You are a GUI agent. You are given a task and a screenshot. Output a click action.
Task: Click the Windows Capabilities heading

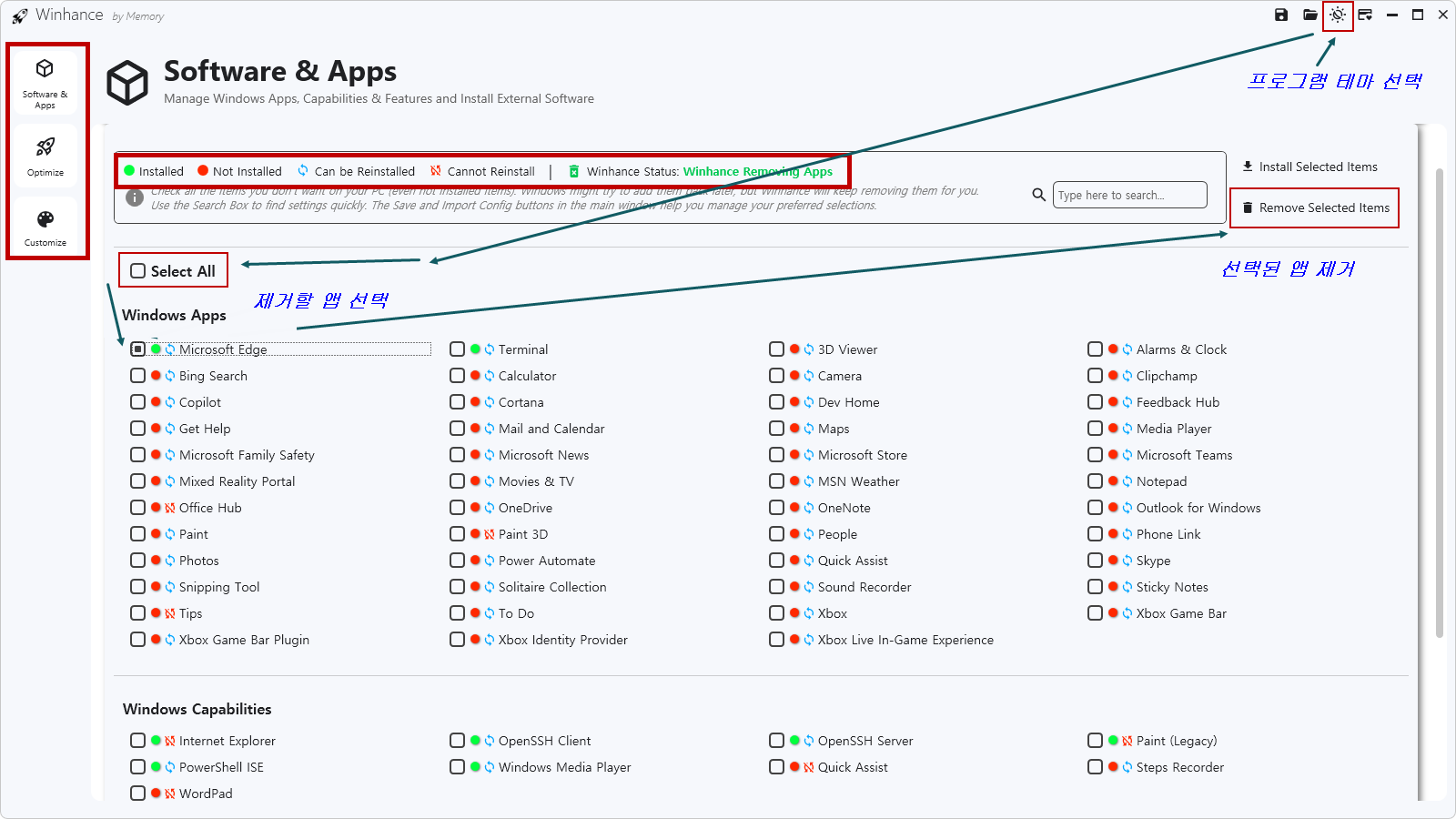pos(197,709)
